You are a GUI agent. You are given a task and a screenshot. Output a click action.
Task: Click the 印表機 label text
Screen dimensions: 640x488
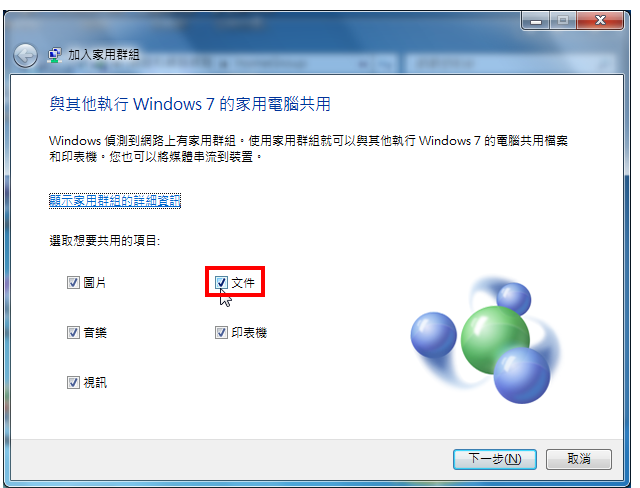coord(249,333)
